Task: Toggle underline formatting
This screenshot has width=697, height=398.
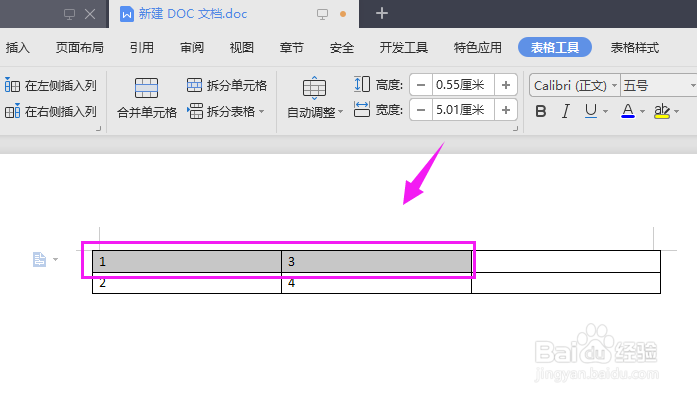Action: pyautogui.click(x=590, y=111)
